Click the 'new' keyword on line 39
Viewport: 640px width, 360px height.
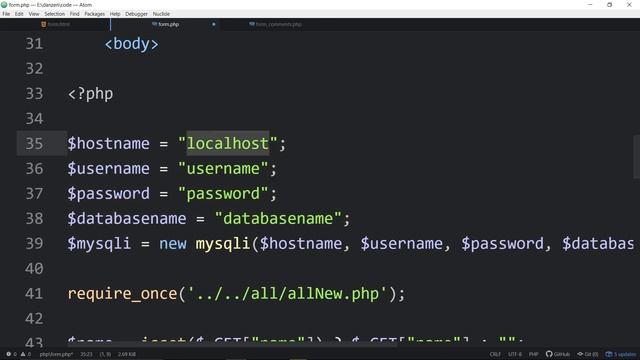tap(173, 244)
